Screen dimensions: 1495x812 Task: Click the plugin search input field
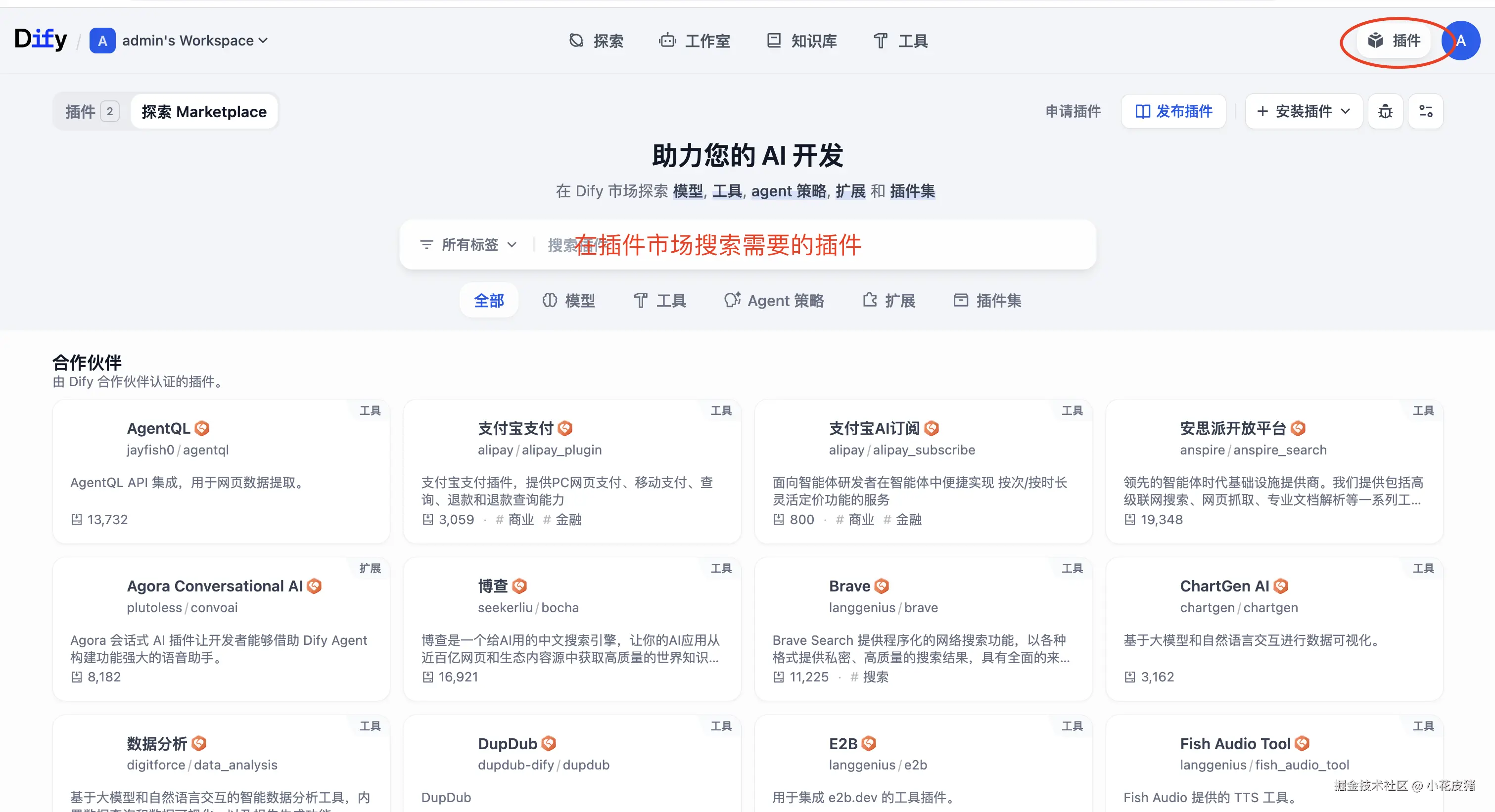coord(812,245)
